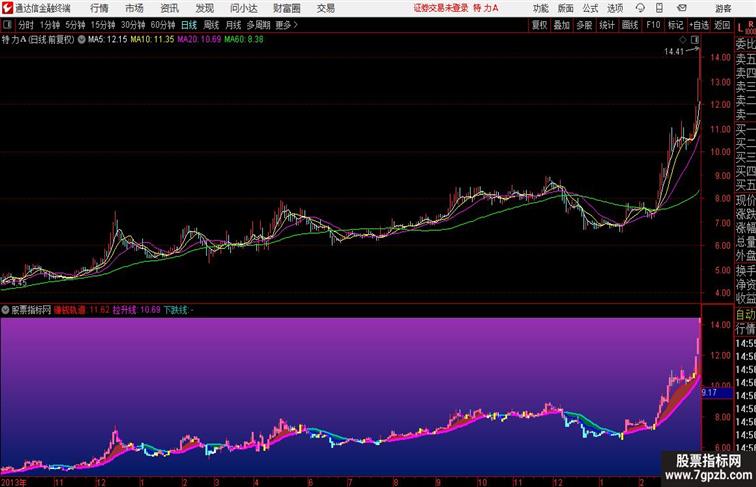Switch to 1分钟 period tab
The height and width of the screenshot is (487, 756).
[x=50, y=25]
